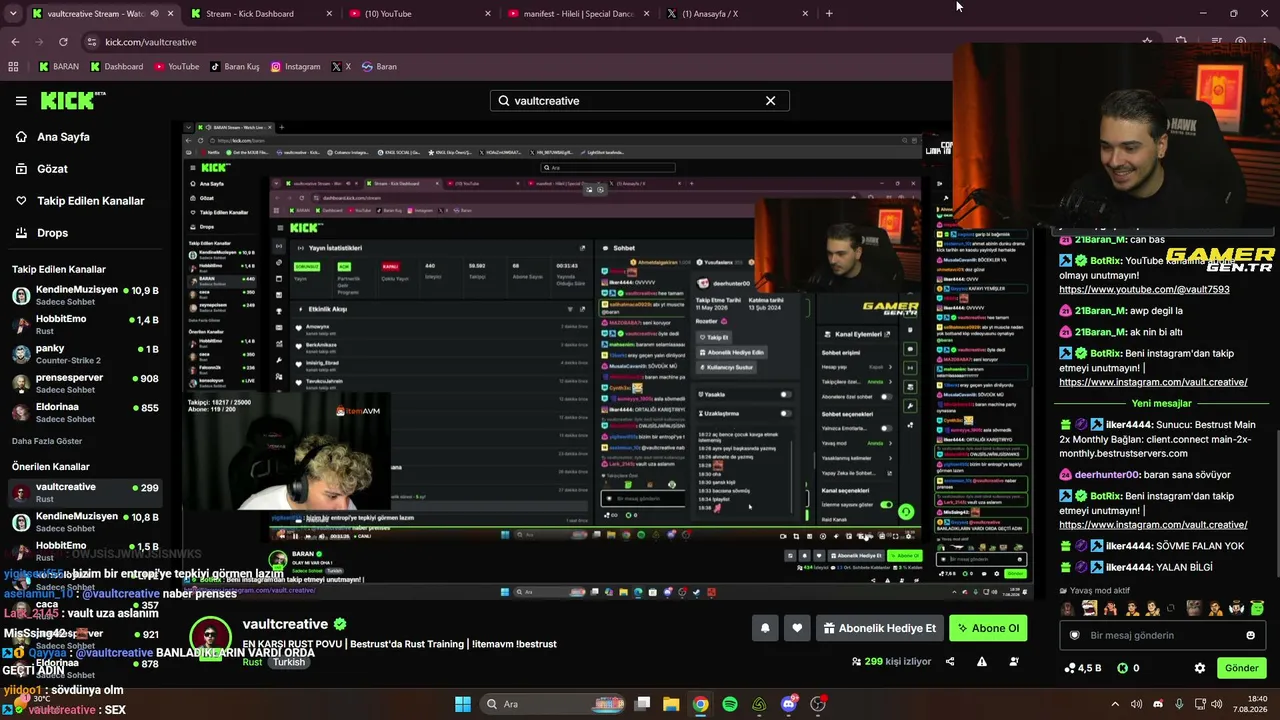Go back in browser history
The height and width of the screenshot is (720, 1280).
pos(15,42)
